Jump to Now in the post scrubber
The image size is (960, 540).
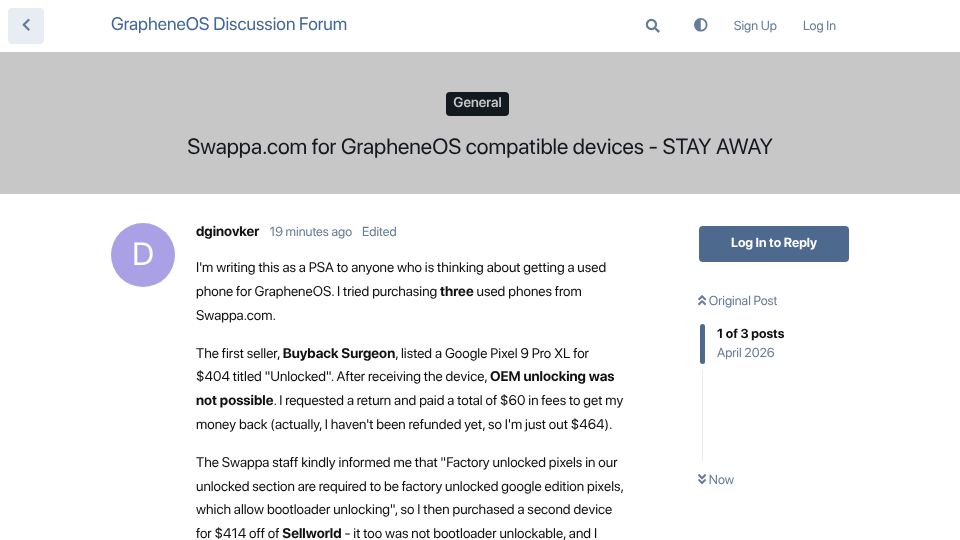point(715,479)
